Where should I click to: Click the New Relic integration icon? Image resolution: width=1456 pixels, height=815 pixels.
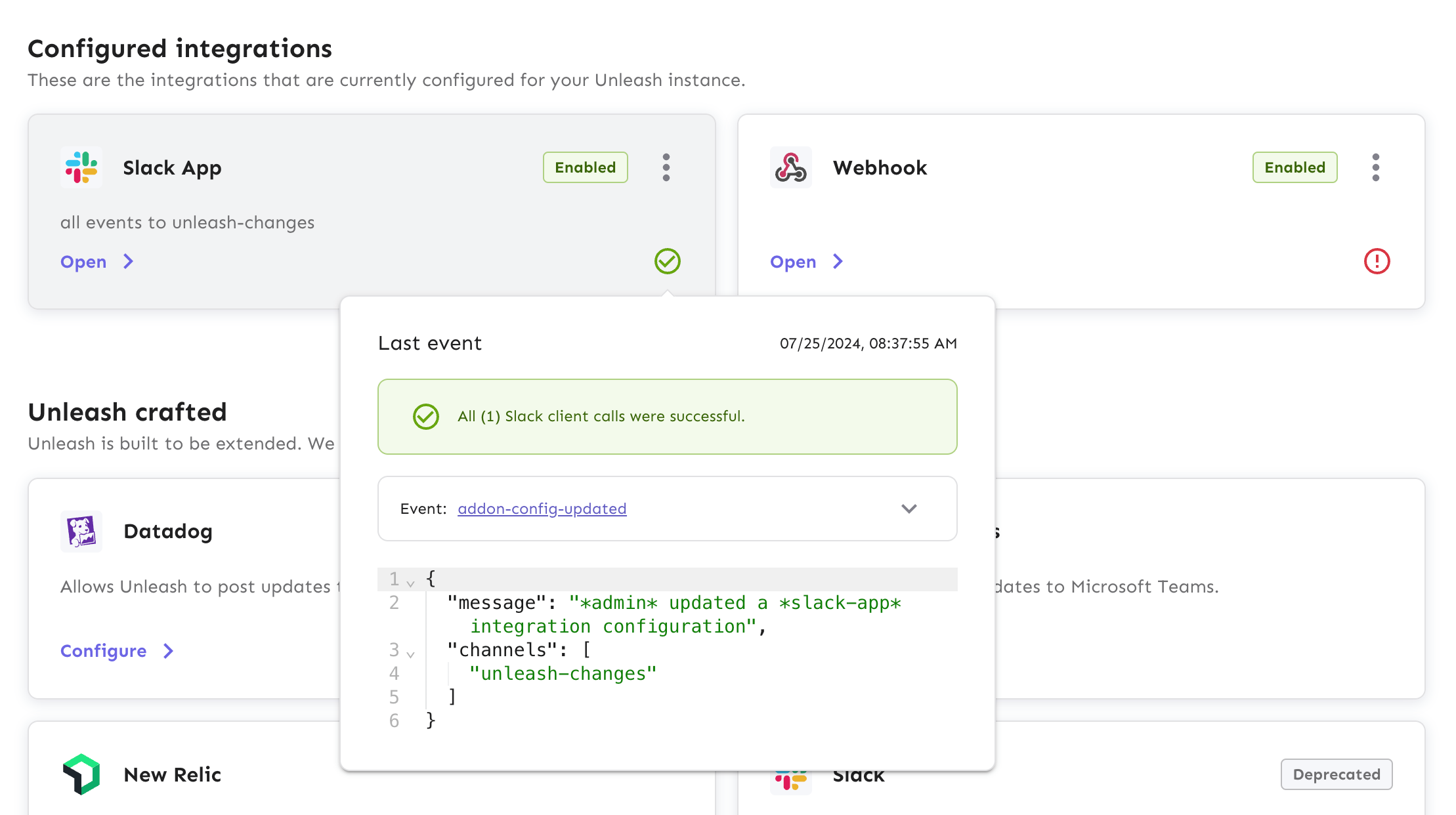click(x=81, y=774)
